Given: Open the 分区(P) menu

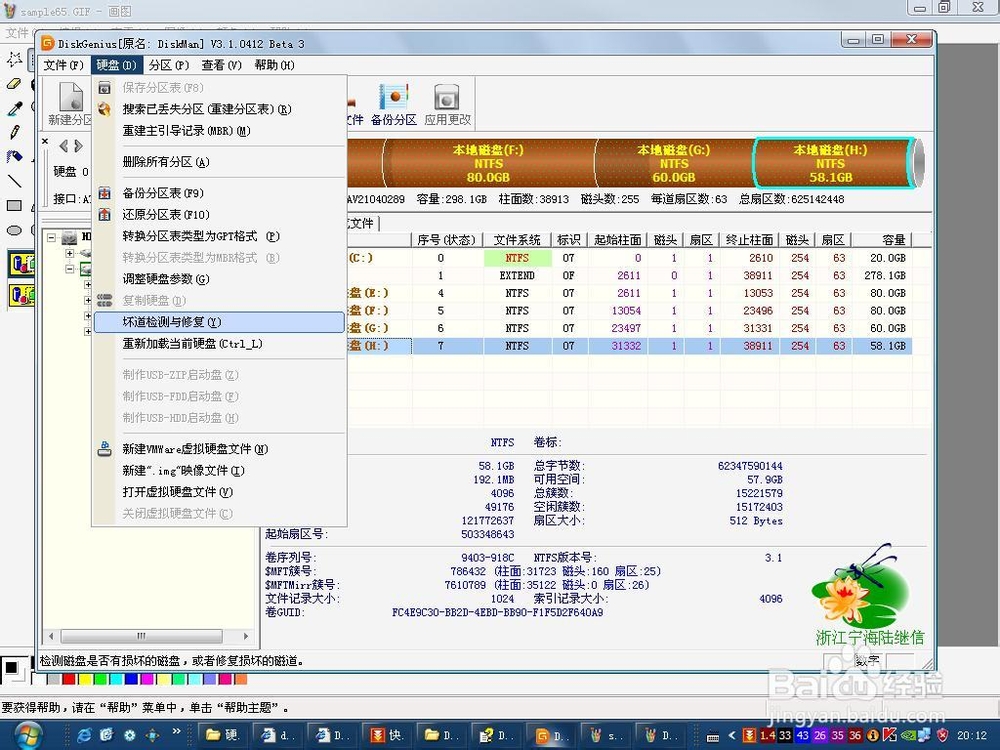Looking at the screenshot, I should click(x=168, y=65).
